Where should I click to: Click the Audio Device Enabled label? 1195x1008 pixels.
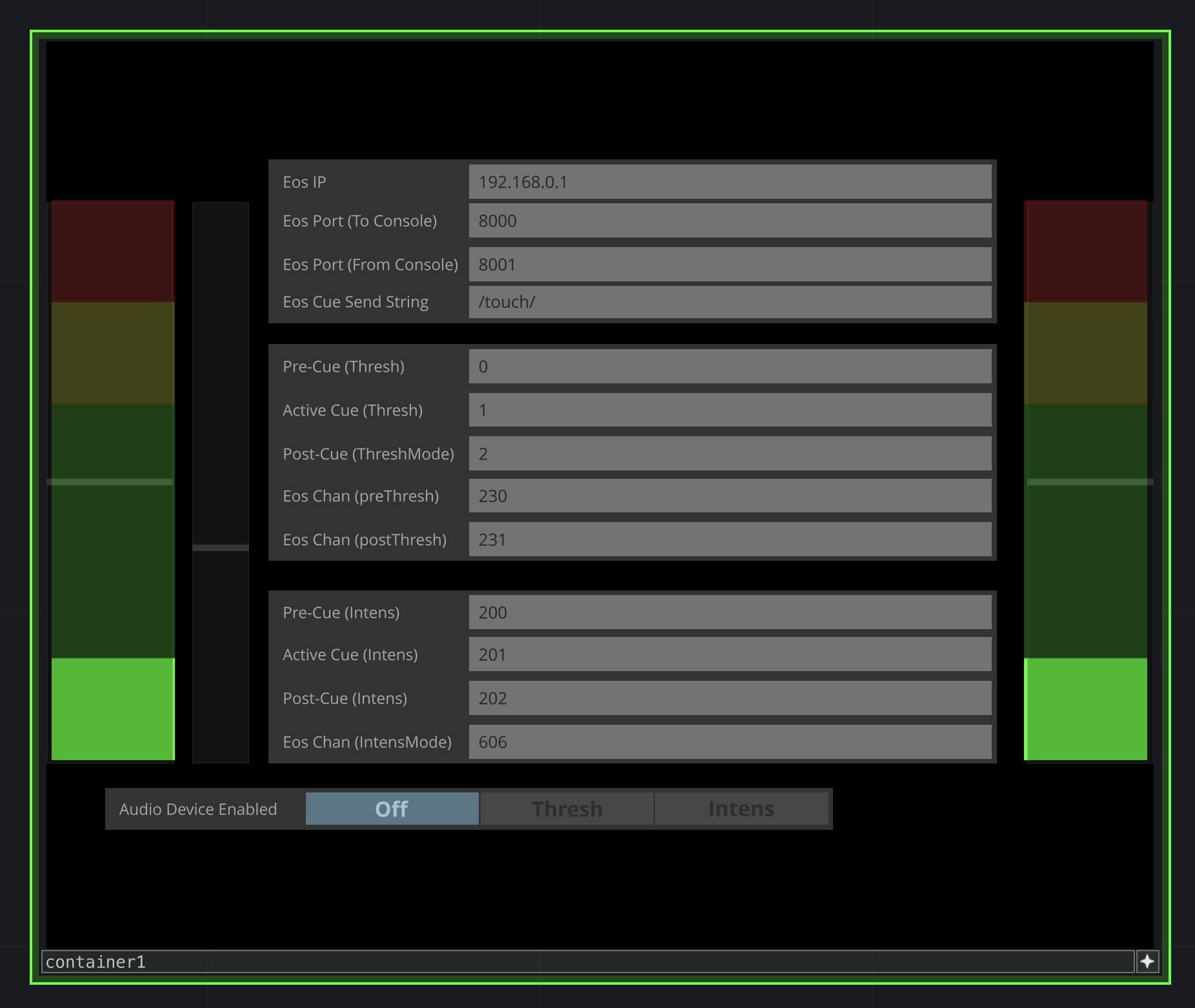(197, 808)
